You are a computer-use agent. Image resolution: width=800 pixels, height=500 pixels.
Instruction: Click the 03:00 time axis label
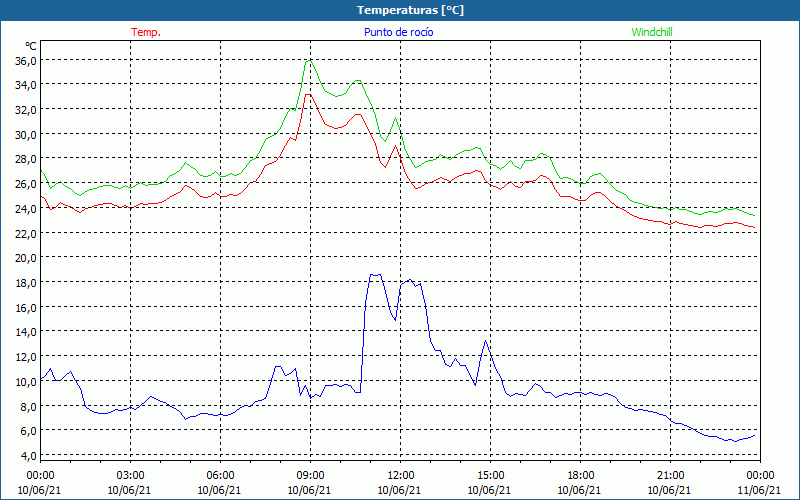click(130, 476)
